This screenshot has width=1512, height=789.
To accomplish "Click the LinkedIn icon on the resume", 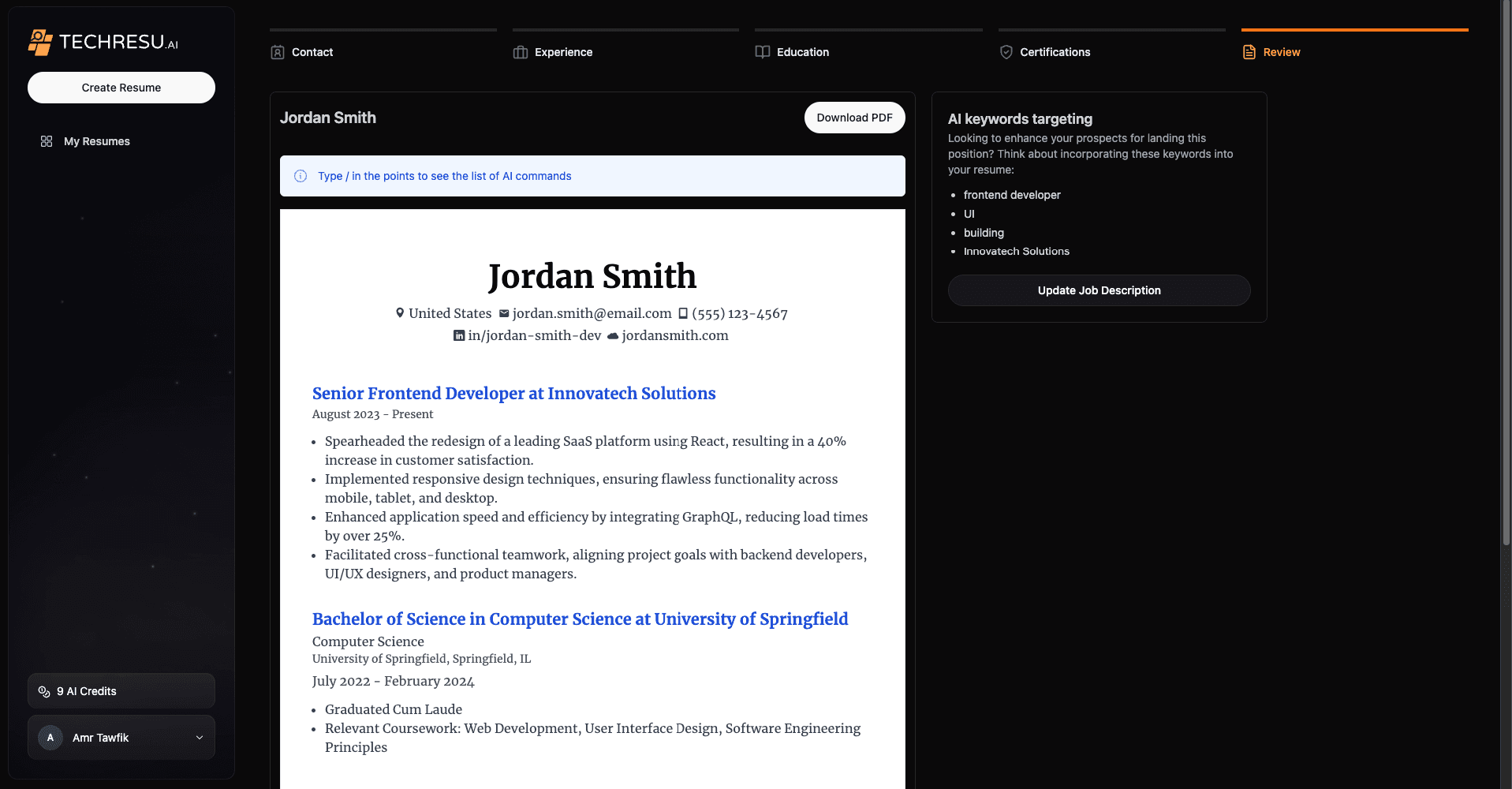I will (459, 335).
